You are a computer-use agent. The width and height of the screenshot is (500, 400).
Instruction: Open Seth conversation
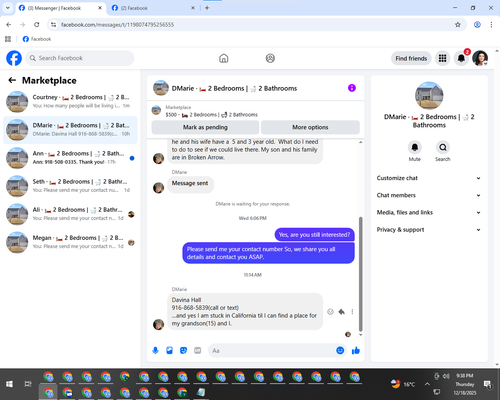[70, 186]
